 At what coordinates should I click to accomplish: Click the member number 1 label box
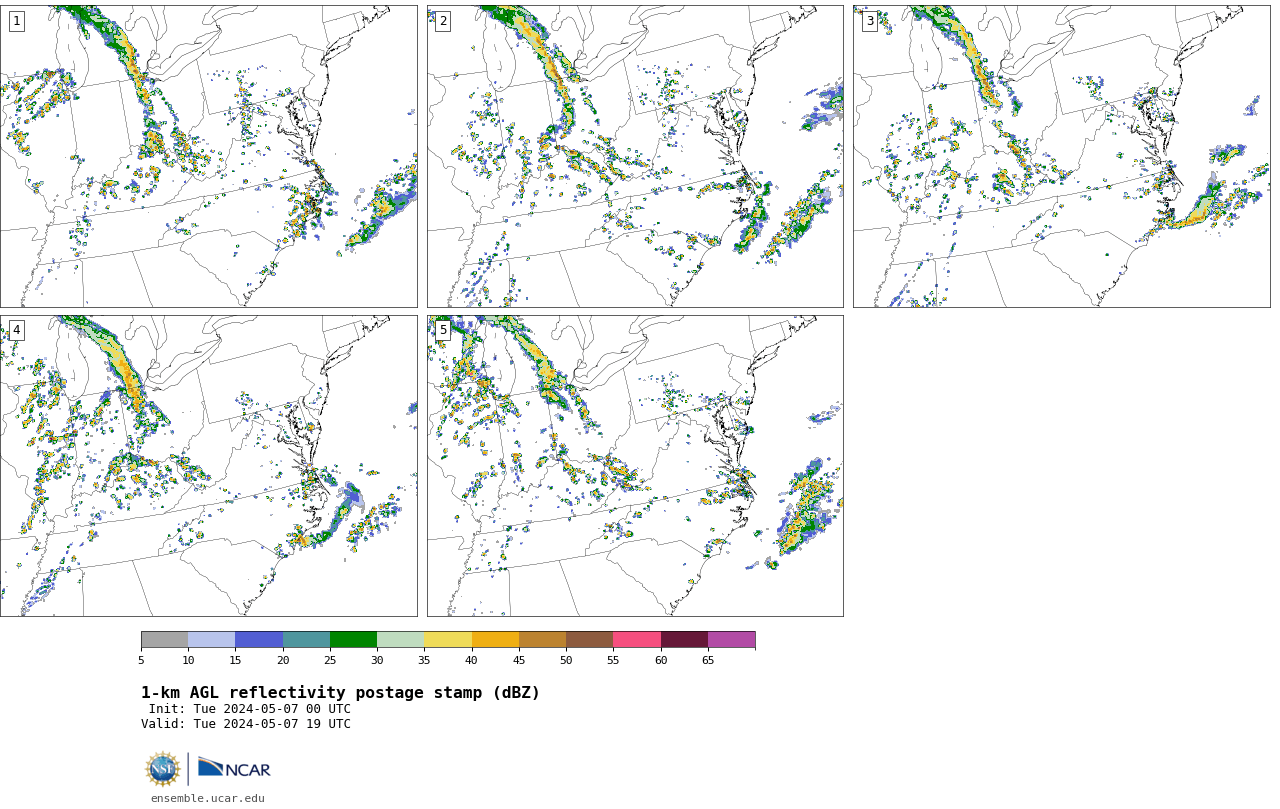(16, 21)
